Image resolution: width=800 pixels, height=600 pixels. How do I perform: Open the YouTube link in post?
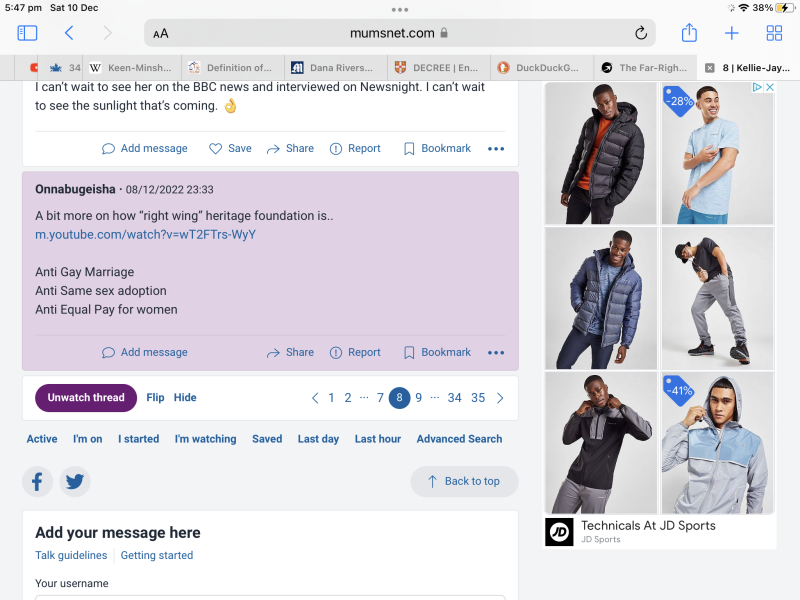tap(145, 234)
